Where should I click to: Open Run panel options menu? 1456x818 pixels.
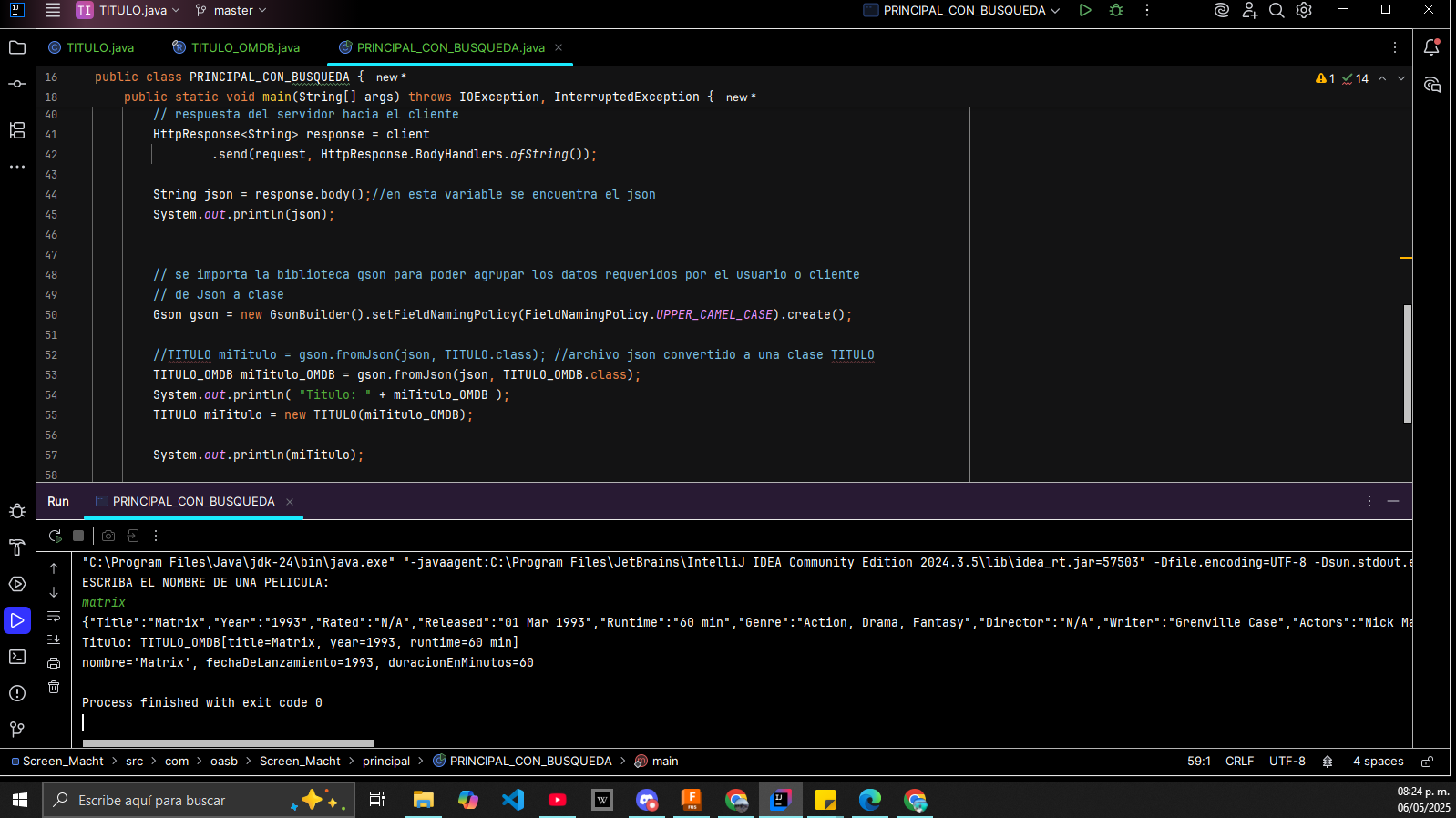(x=1369, y=501)
